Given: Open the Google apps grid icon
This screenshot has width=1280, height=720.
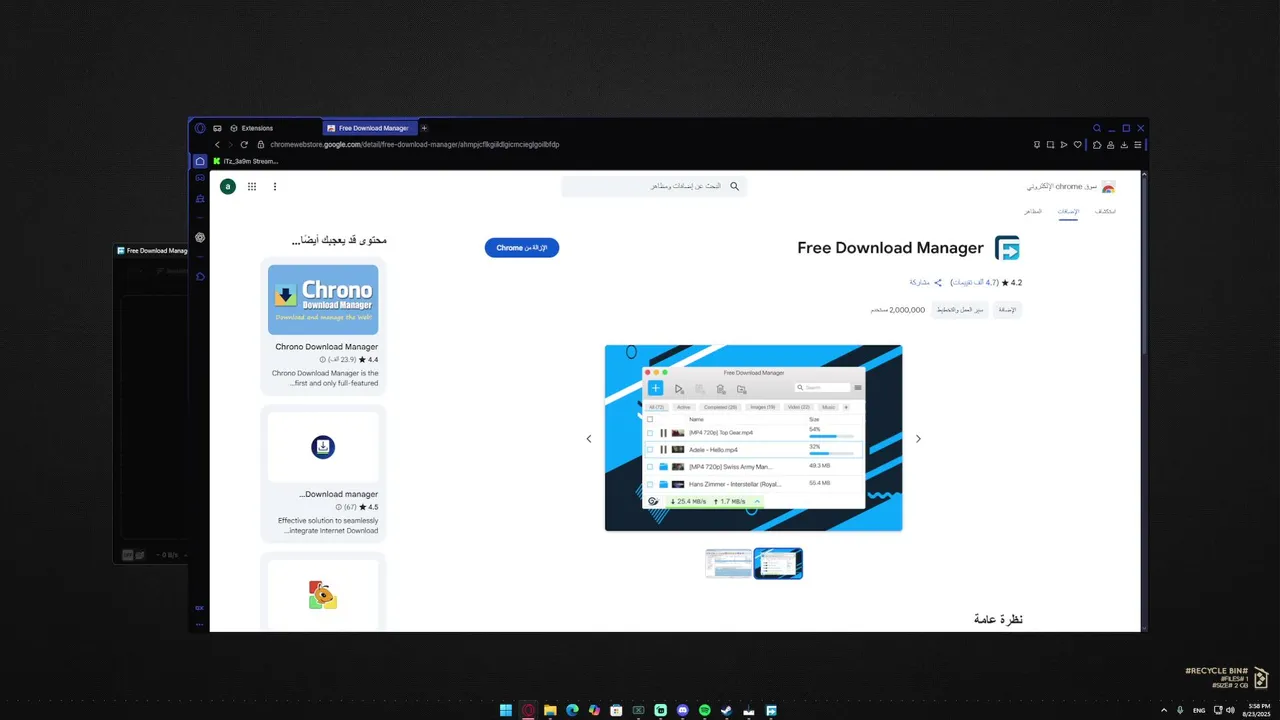Looking at the screenshot, I should [252, 186].
